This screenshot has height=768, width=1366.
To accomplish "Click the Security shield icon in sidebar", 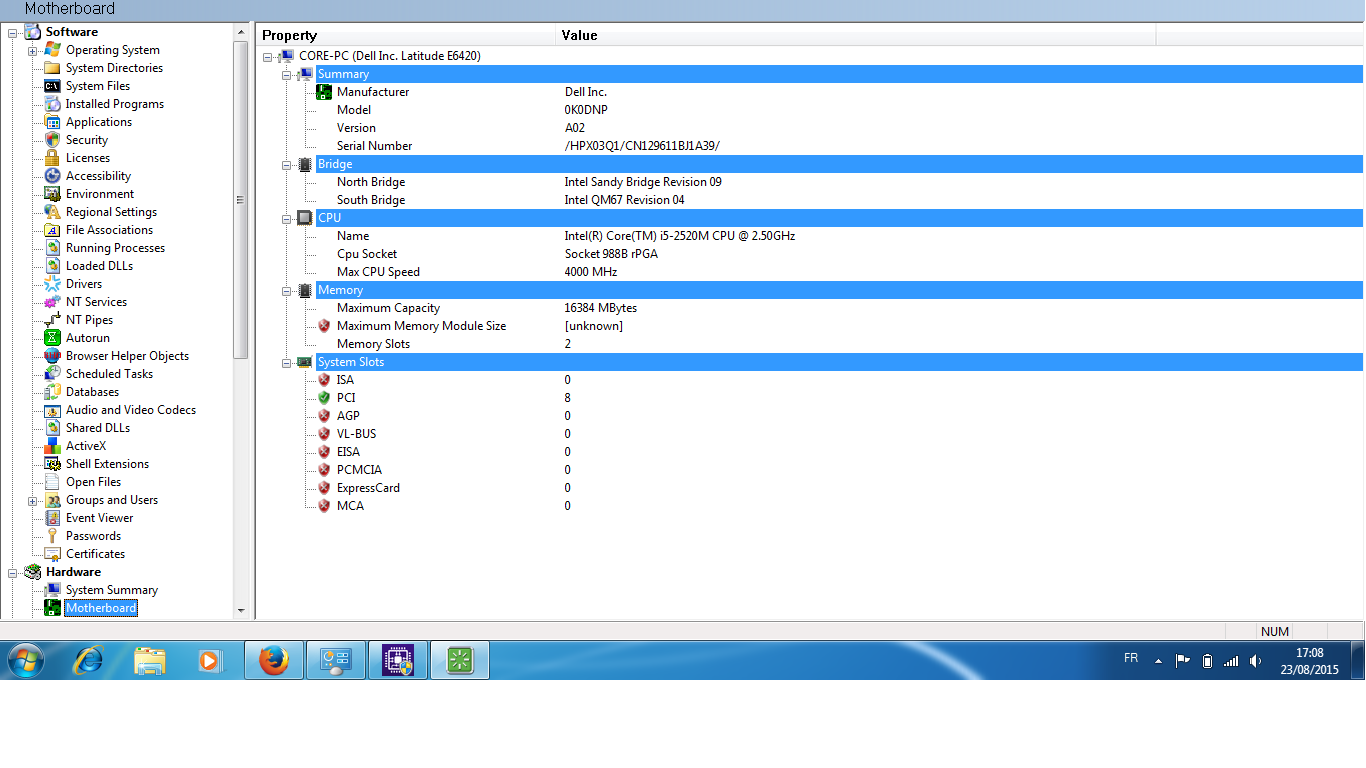I will (x=52, y=140).
